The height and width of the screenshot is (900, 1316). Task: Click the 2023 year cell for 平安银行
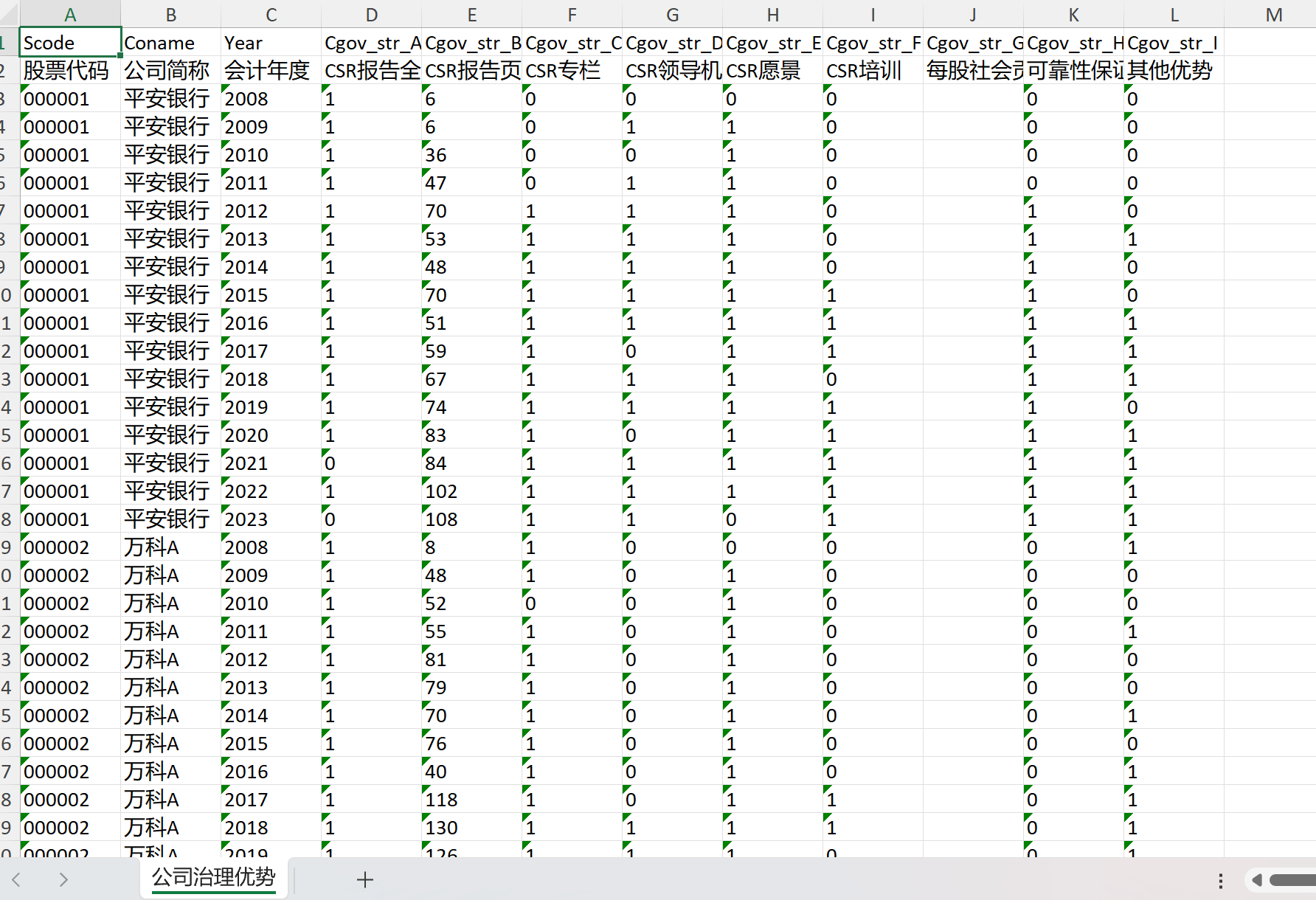coord(271,519)
